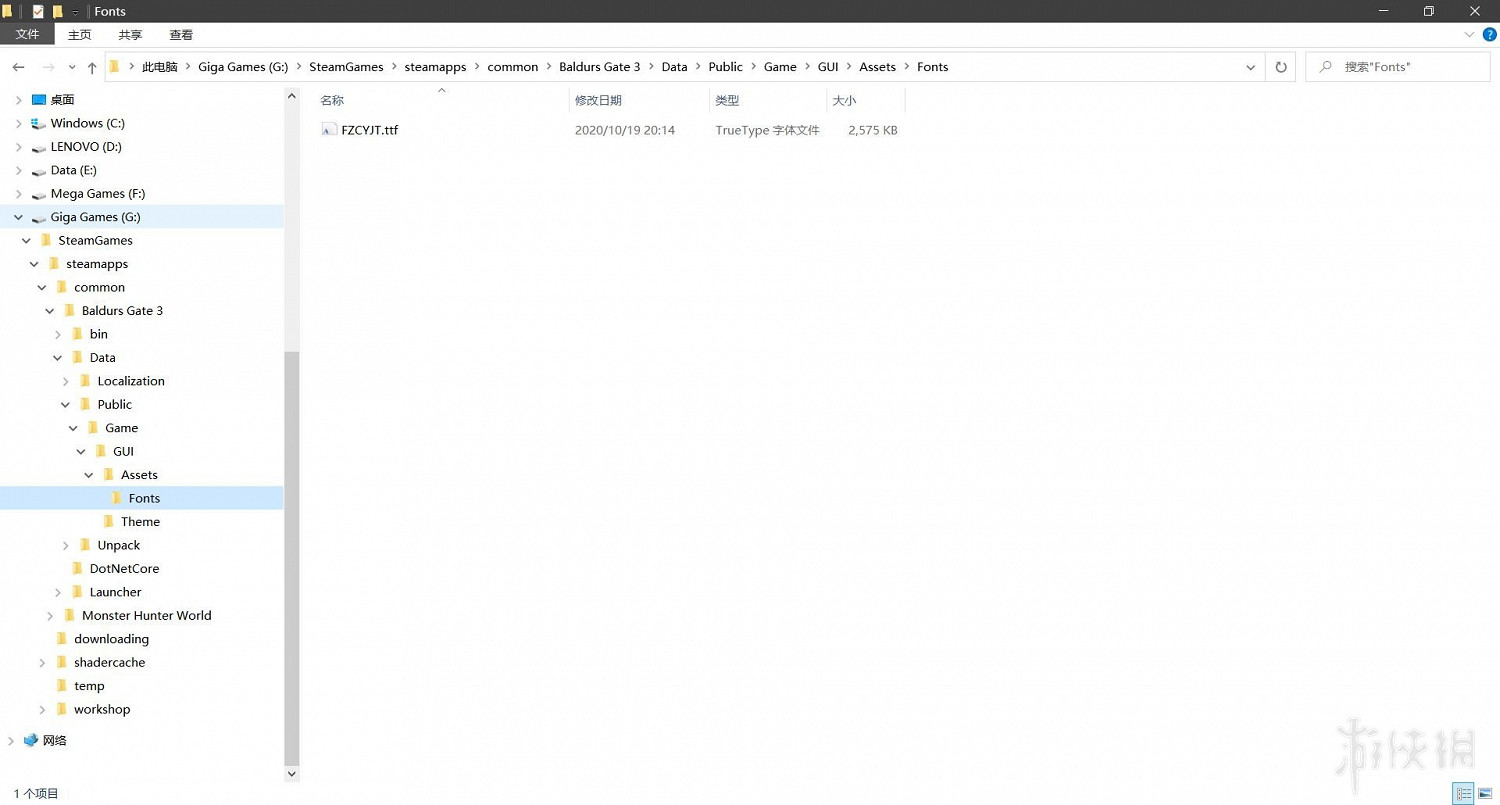Viewport: 1500px width, 805px height.
Task: Open recent locations dropdown arrow
Action: click(x=71, y=67)
